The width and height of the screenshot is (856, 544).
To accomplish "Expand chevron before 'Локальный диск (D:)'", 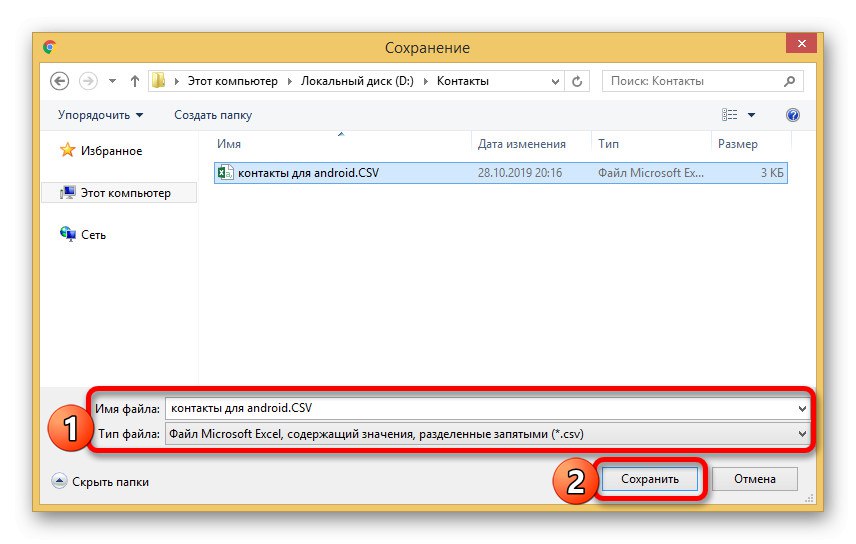I will coord(289,81).
